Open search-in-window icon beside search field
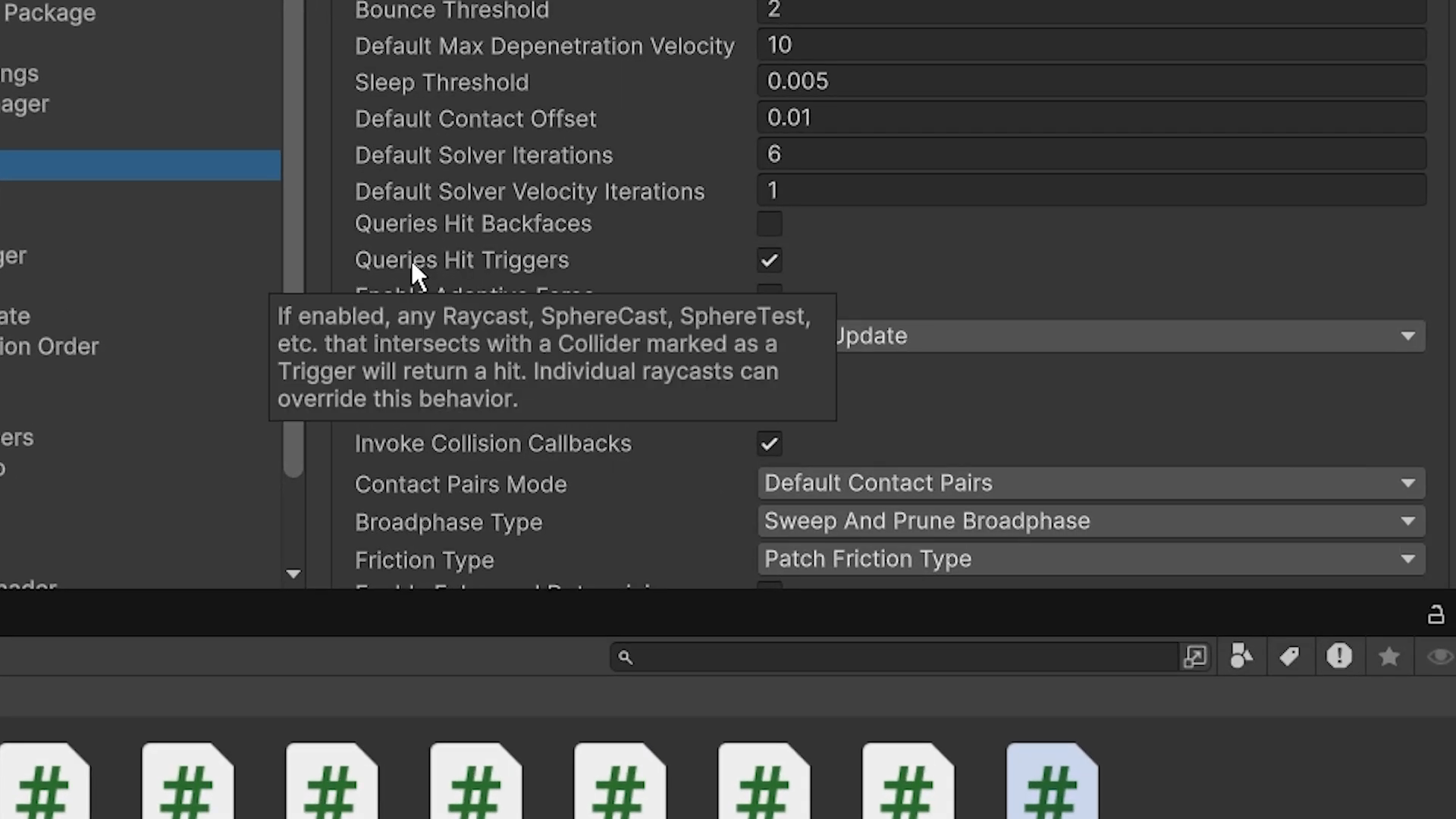This screenshot has width=1456, height=819. pyautogui.click(x=1194, y=657)
